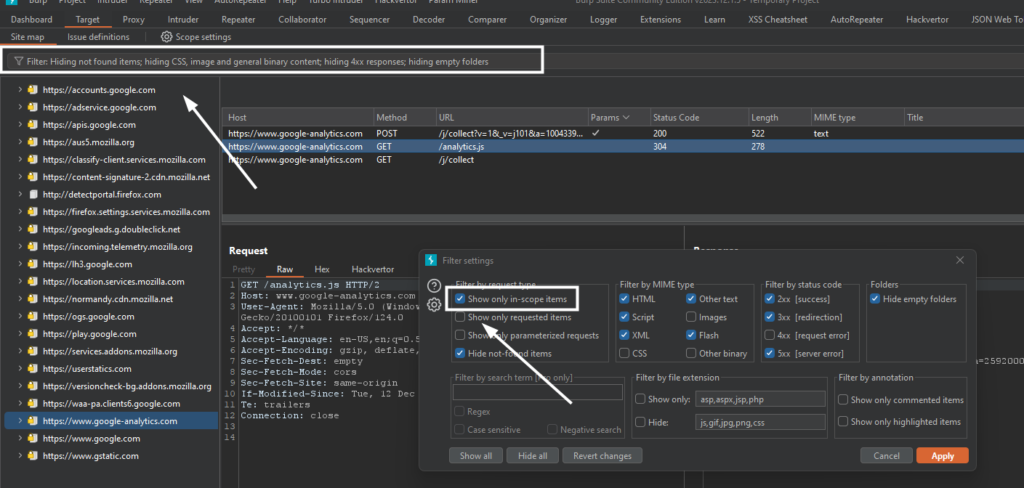Click folder icon of www.google.com
The height and width of the screenshot is (488, 1024).
pos(32,438)
